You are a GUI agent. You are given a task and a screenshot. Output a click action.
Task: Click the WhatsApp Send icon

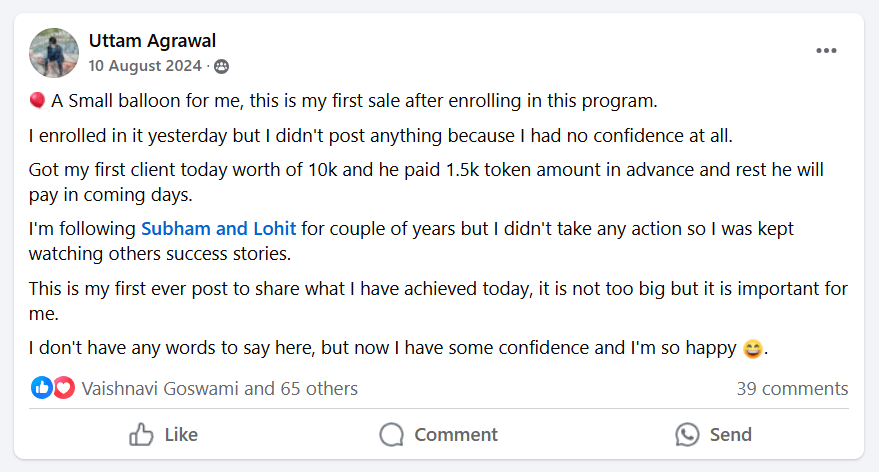(x=687, y=435)
